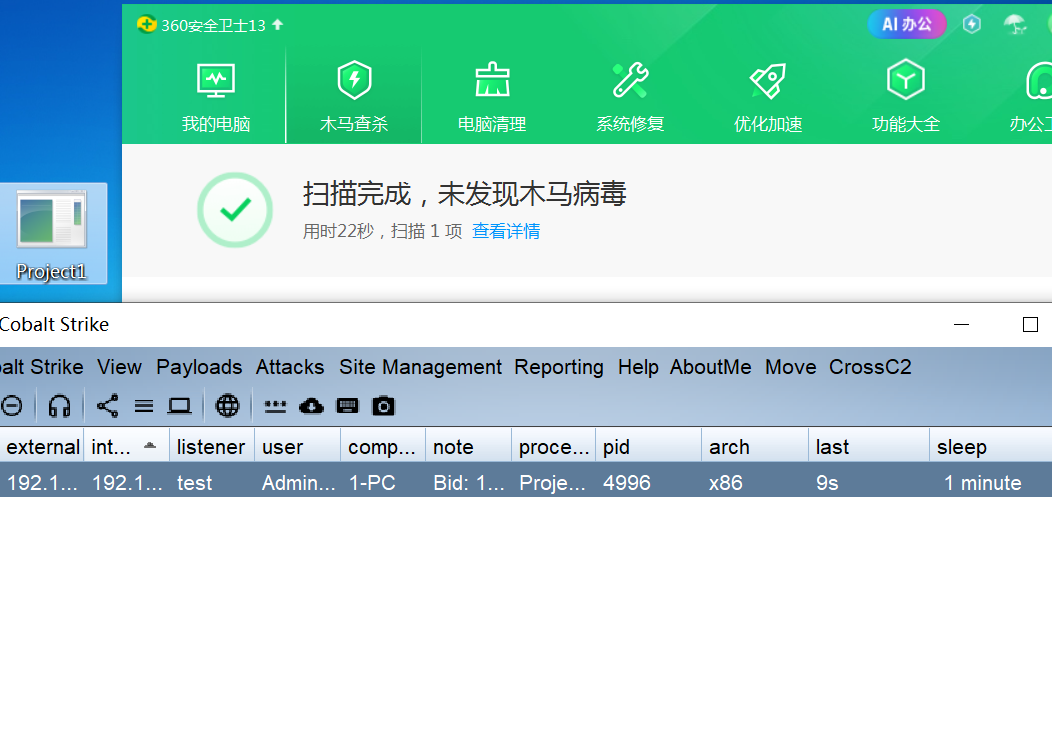This screenshot has width=1052, height=737.
Task: Open keystrokes keyboard icon
Action: point(348,406)
